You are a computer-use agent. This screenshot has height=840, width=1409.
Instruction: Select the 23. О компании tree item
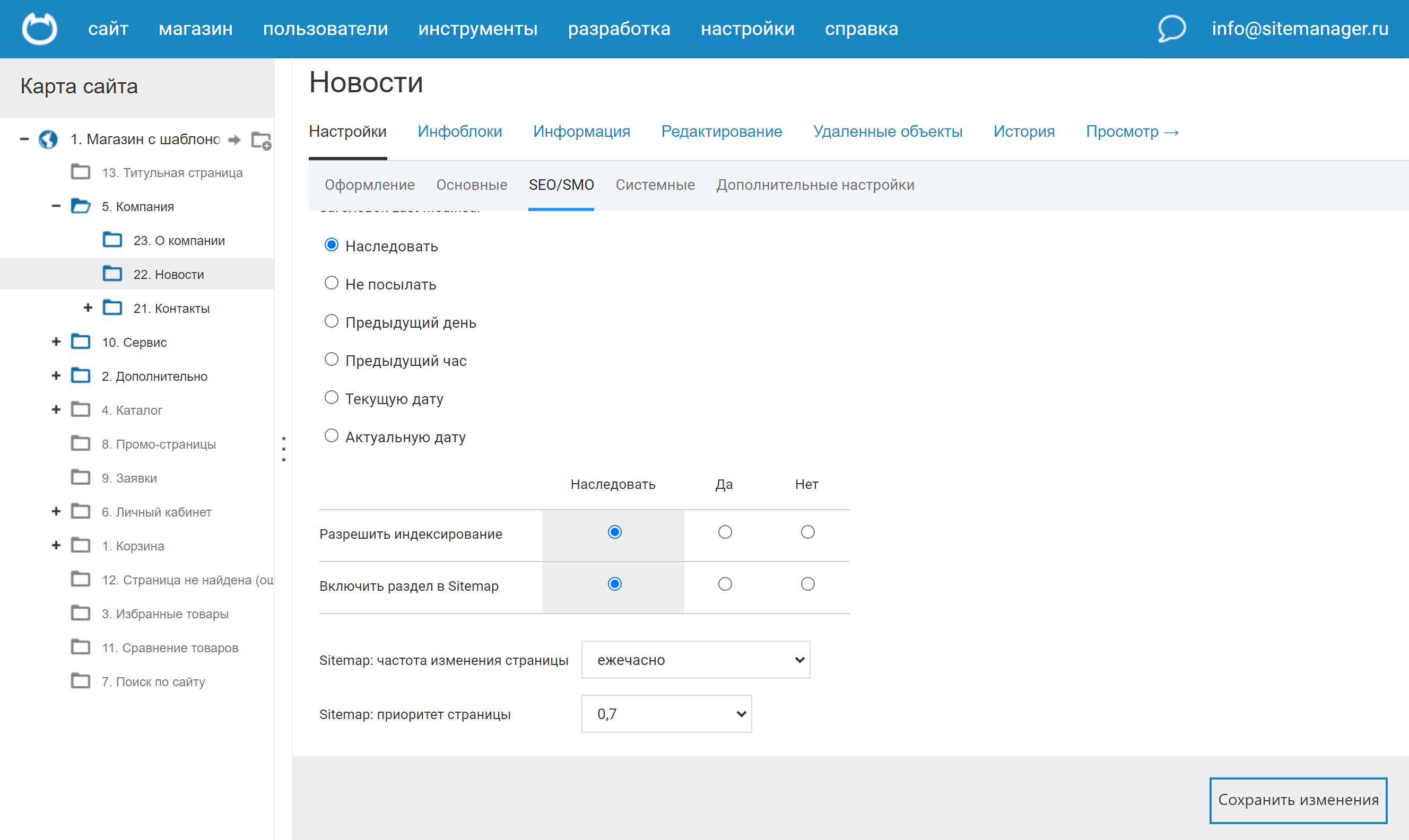click(x=179, y=240)
